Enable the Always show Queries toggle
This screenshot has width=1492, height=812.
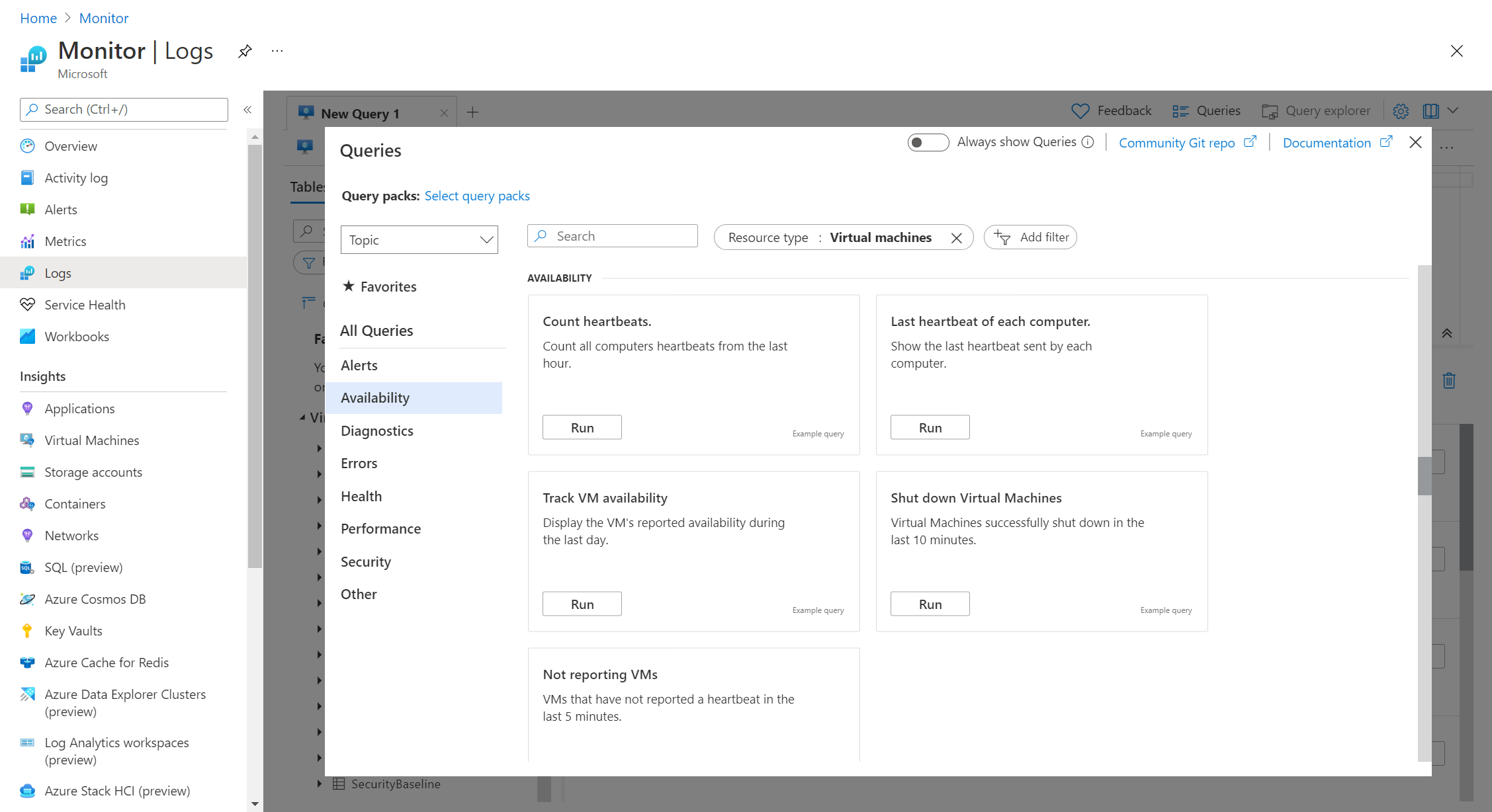click(924, 142)
